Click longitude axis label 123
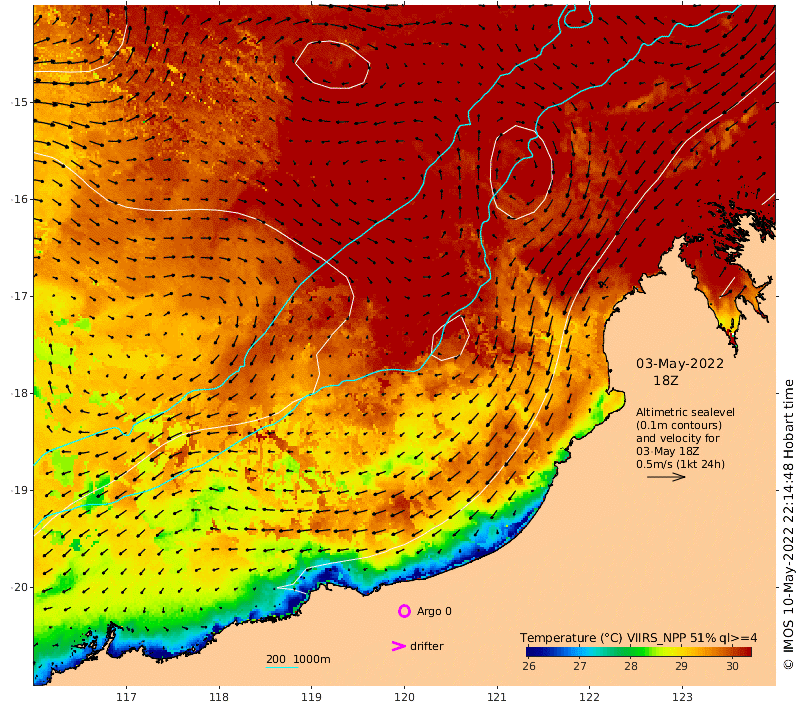The width and height of the screenshot is (800, 710). pos(683,697)
